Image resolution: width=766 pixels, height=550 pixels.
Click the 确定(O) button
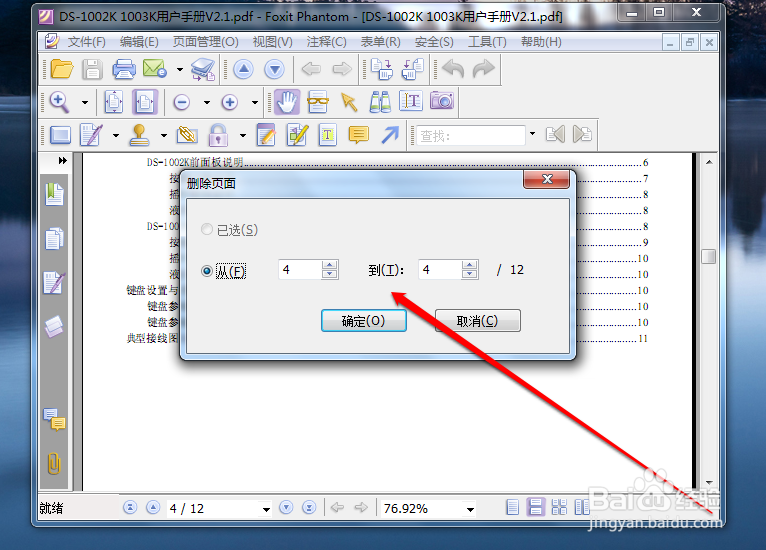click(363, 321)
